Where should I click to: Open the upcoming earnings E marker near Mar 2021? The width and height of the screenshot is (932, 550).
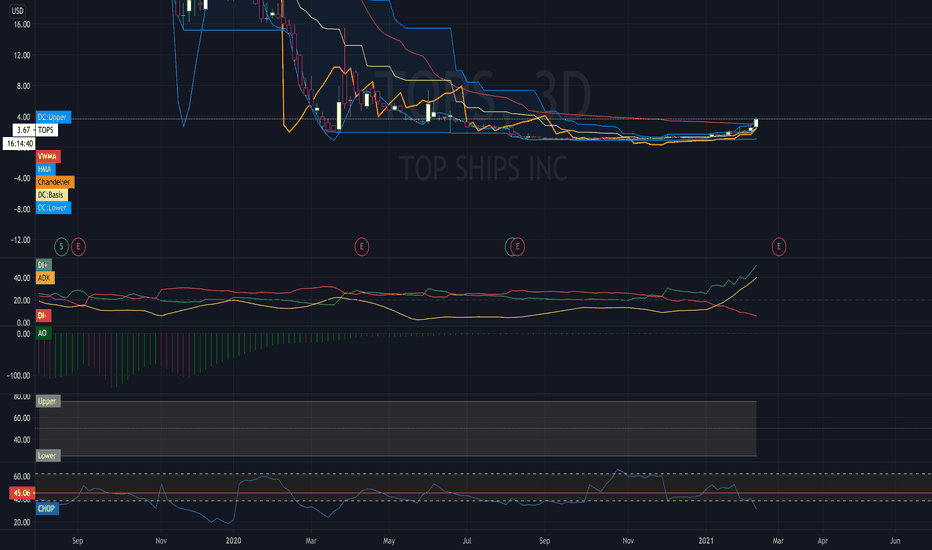click(x=779, y=246)
